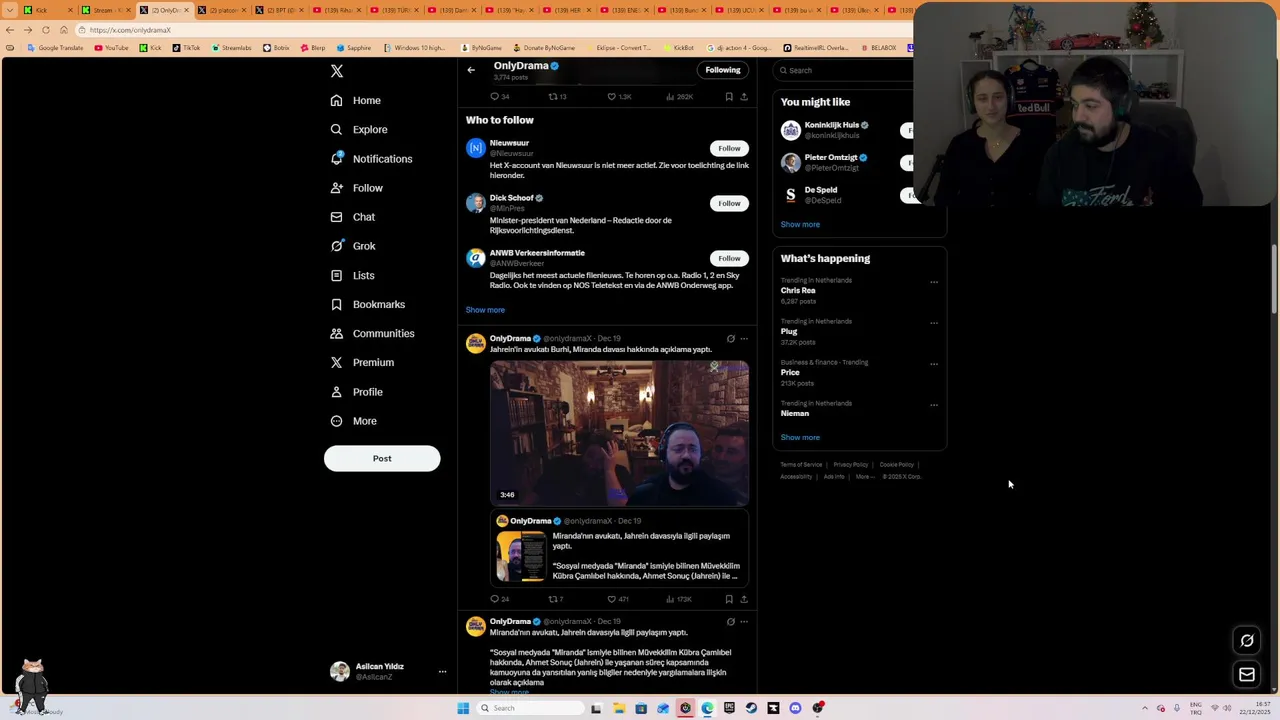Click the Post button
This screenshot has width=1280, height=720.
click(x=382, y=458)
